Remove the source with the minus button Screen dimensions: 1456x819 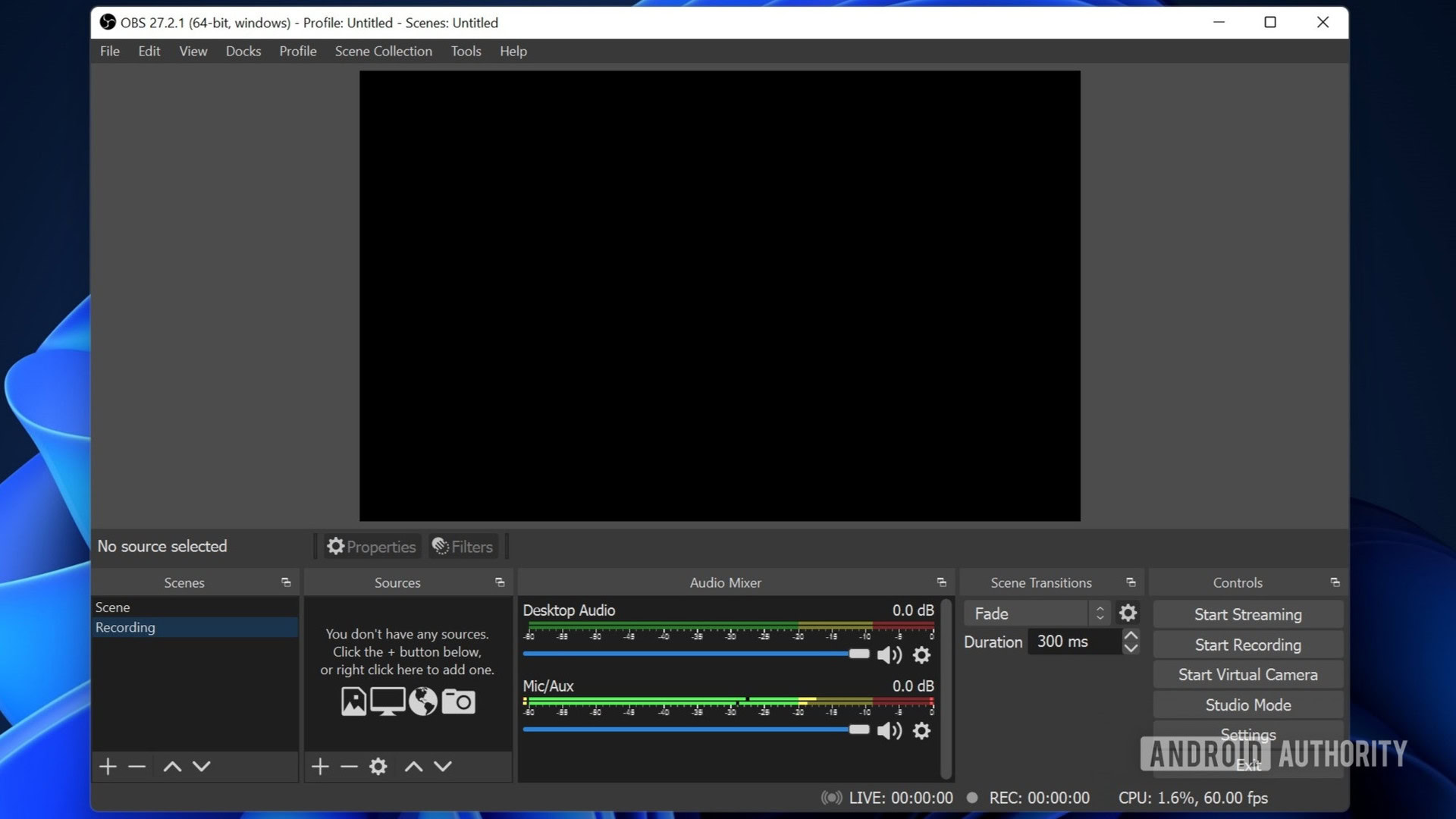point(349,767)
